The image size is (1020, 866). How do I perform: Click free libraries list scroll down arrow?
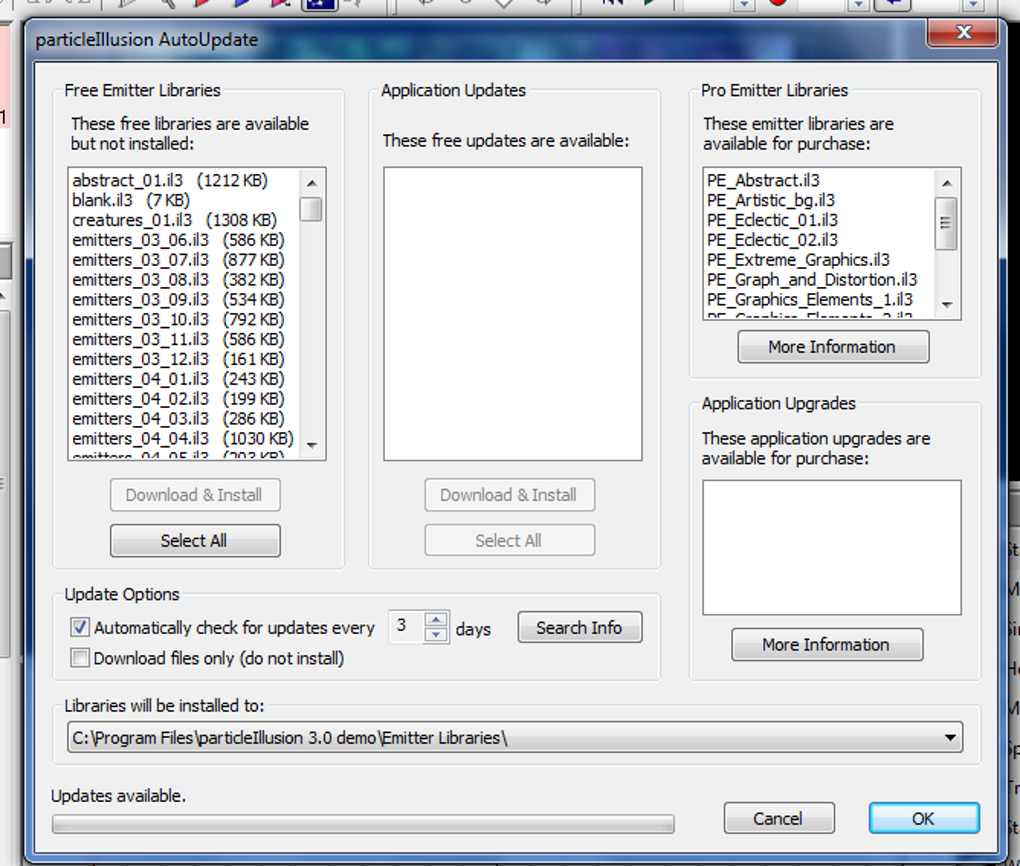[312, 445]
